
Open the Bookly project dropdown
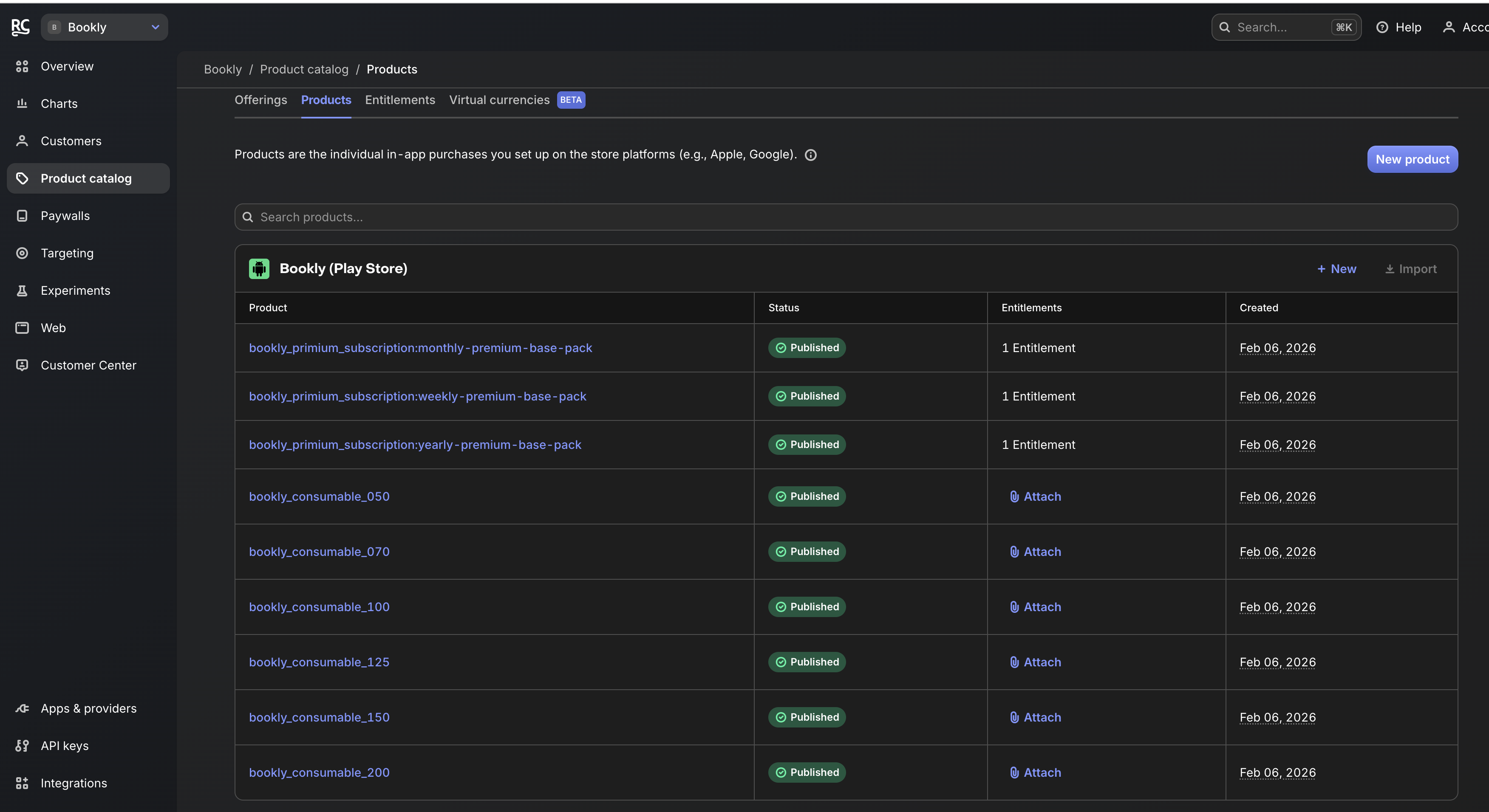[x=105, y=27]
